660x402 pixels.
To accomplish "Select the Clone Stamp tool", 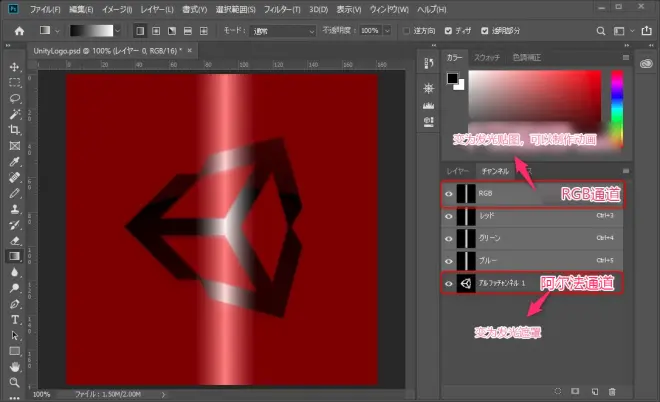I will tap(15, 209).
